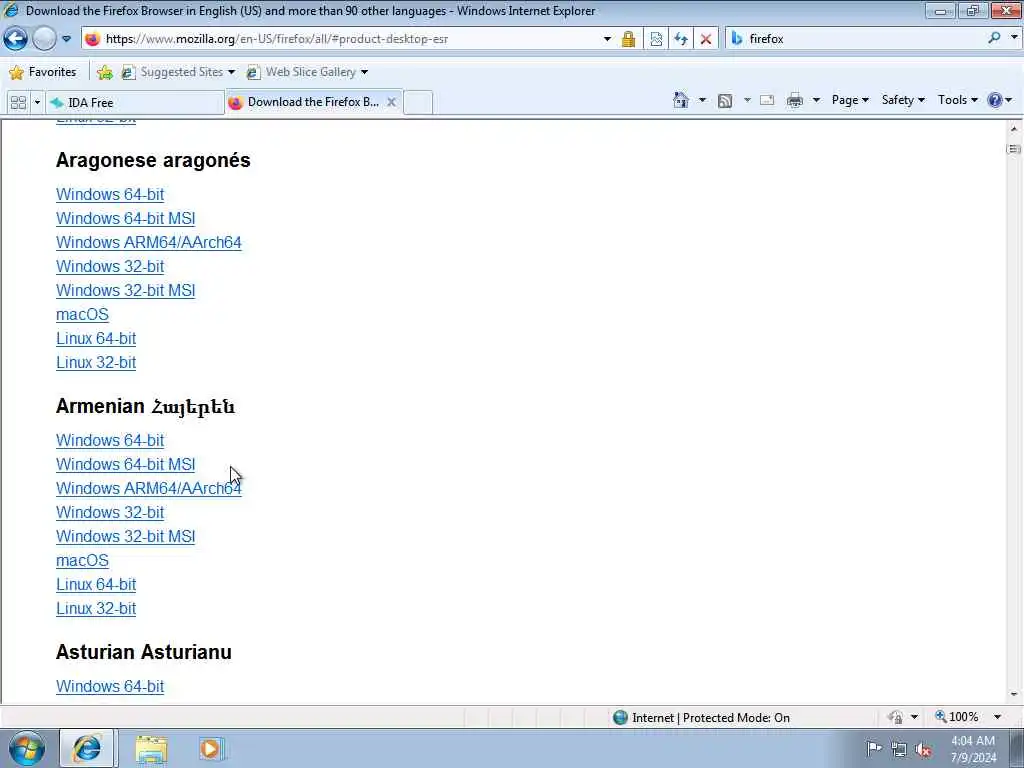The width and height of the screenshot is (1024, 768).
Task: Click the Stop loading X icon
Action: click(705, 39)
